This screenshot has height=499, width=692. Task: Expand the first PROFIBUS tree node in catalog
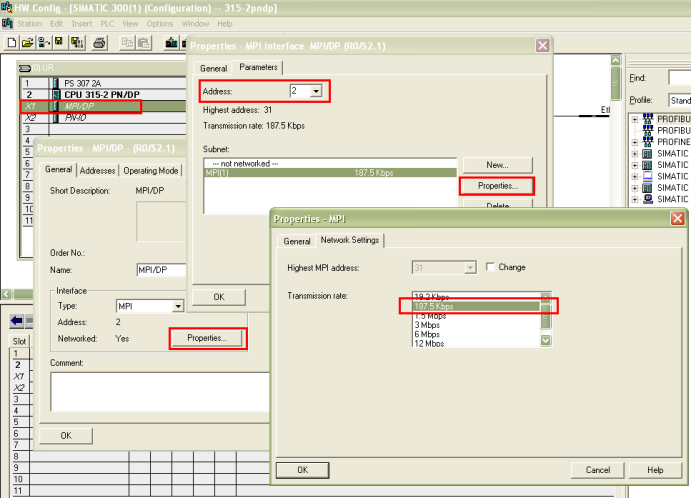coord(635,119)
